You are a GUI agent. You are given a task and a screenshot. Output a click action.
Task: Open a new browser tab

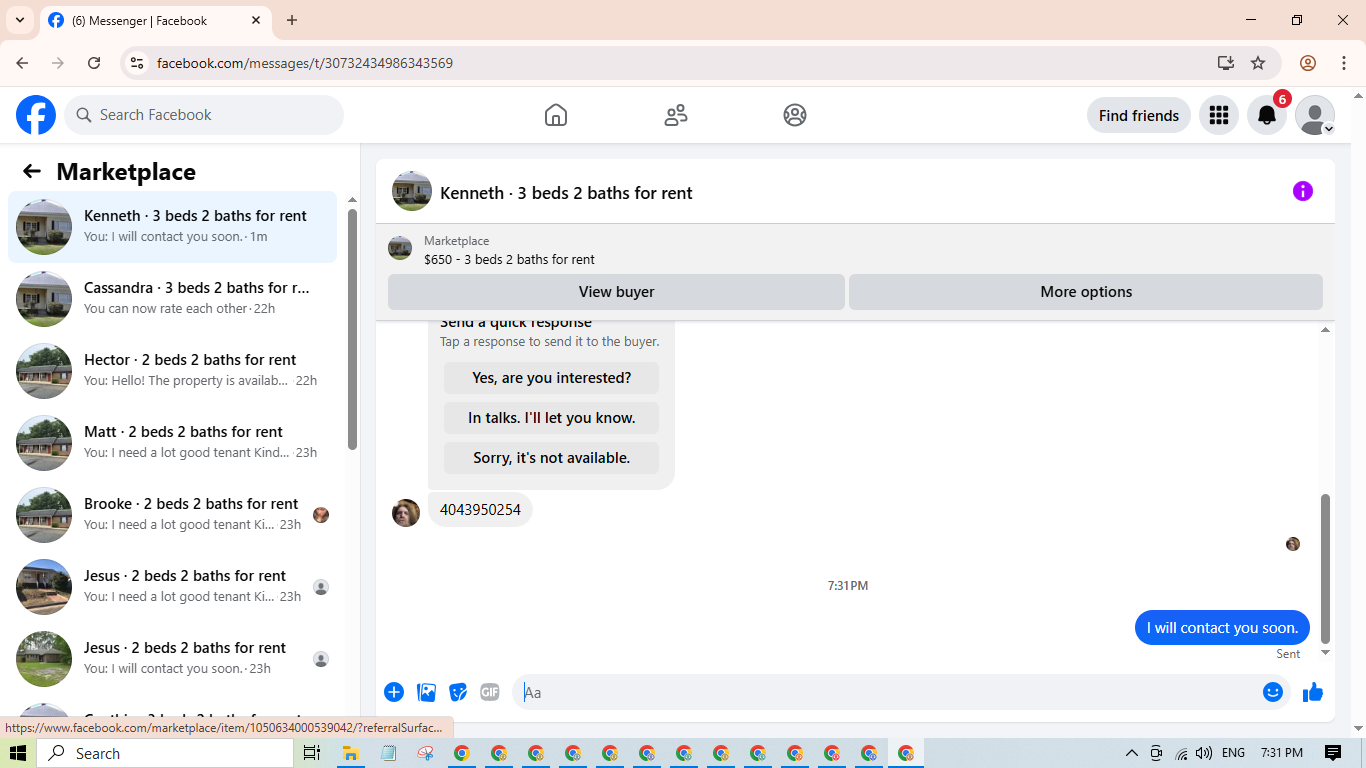tap(292, 20)
